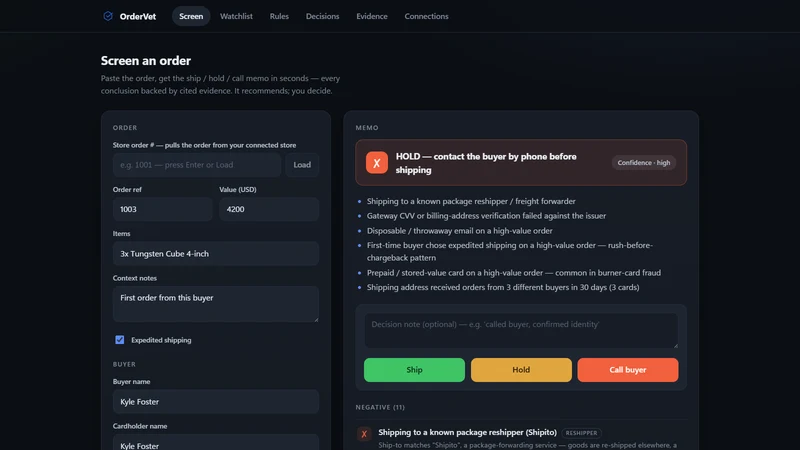Click the yellow Hold button
Image resolution: width=800 pixels, height=450 pixels.
tap(521, 370)
